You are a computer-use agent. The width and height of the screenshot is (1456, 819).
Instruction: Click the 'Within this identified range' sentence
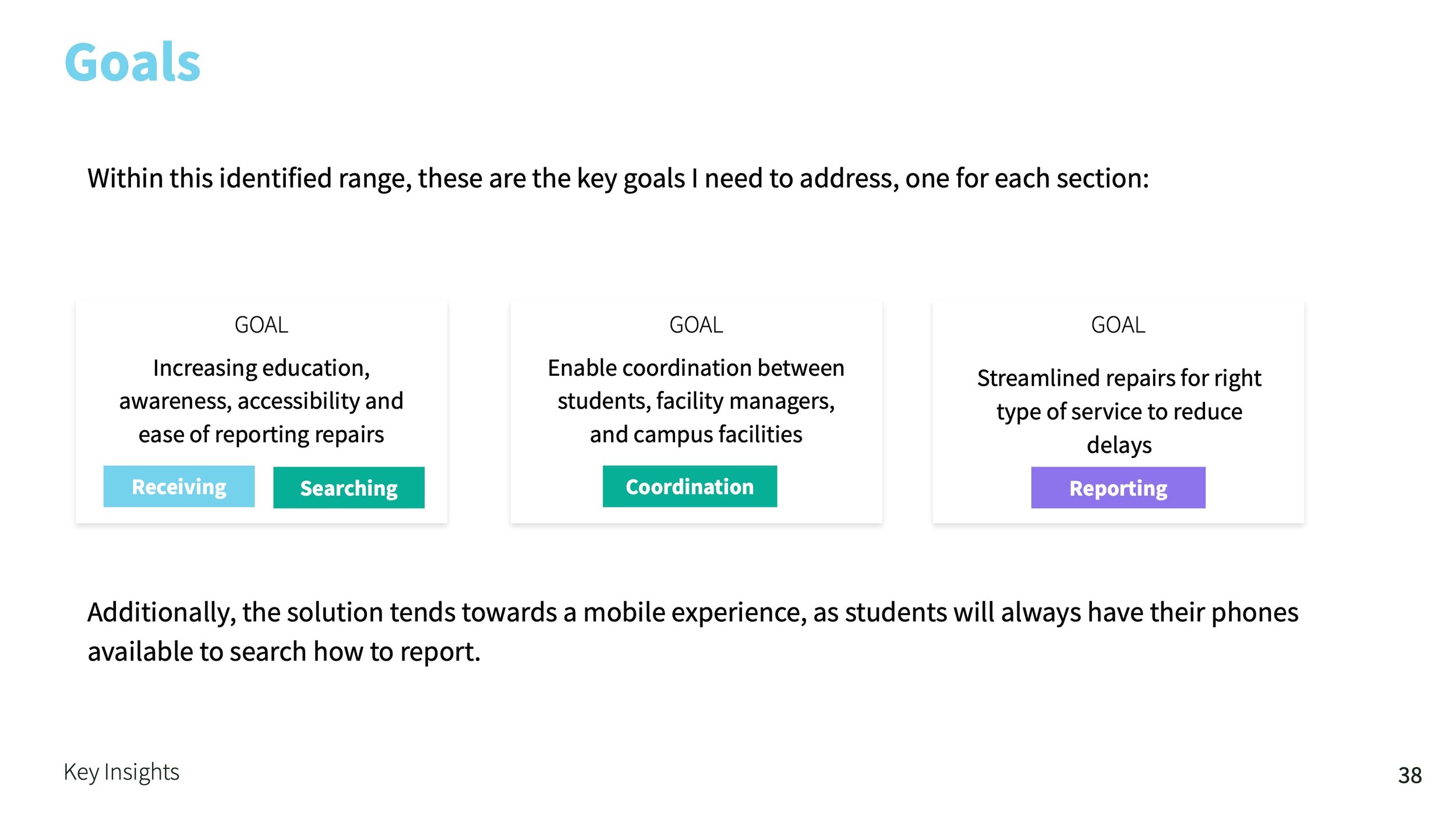[618, 179]
